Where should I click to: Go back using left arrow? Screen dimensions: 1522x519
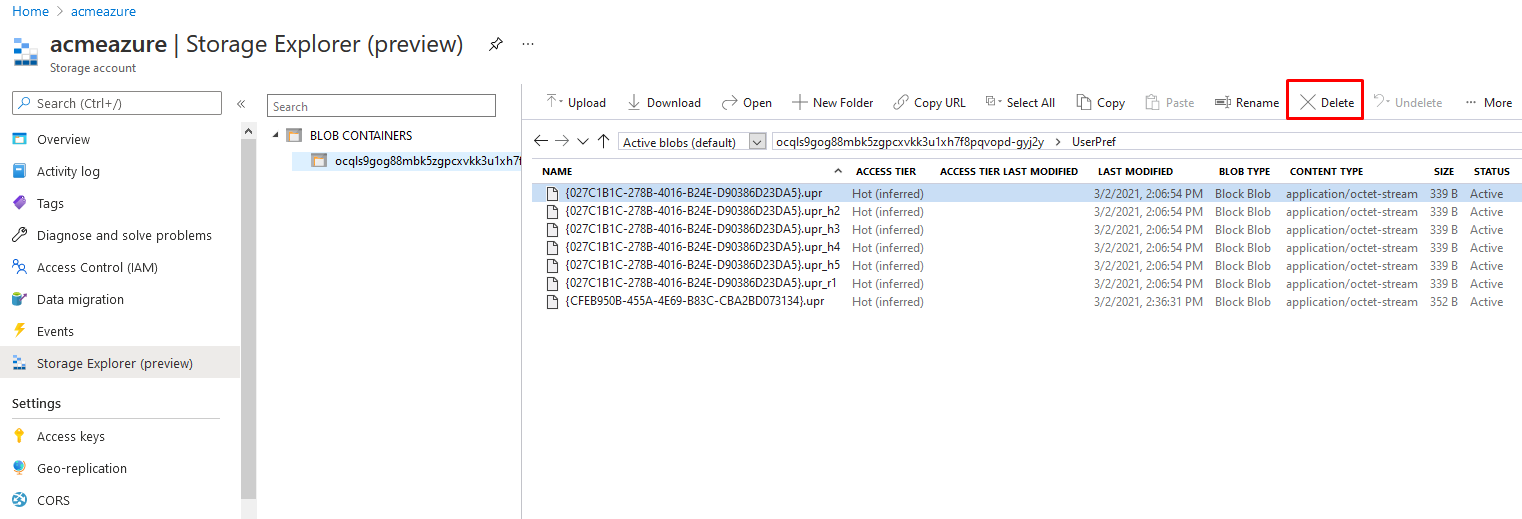[541, 142]
